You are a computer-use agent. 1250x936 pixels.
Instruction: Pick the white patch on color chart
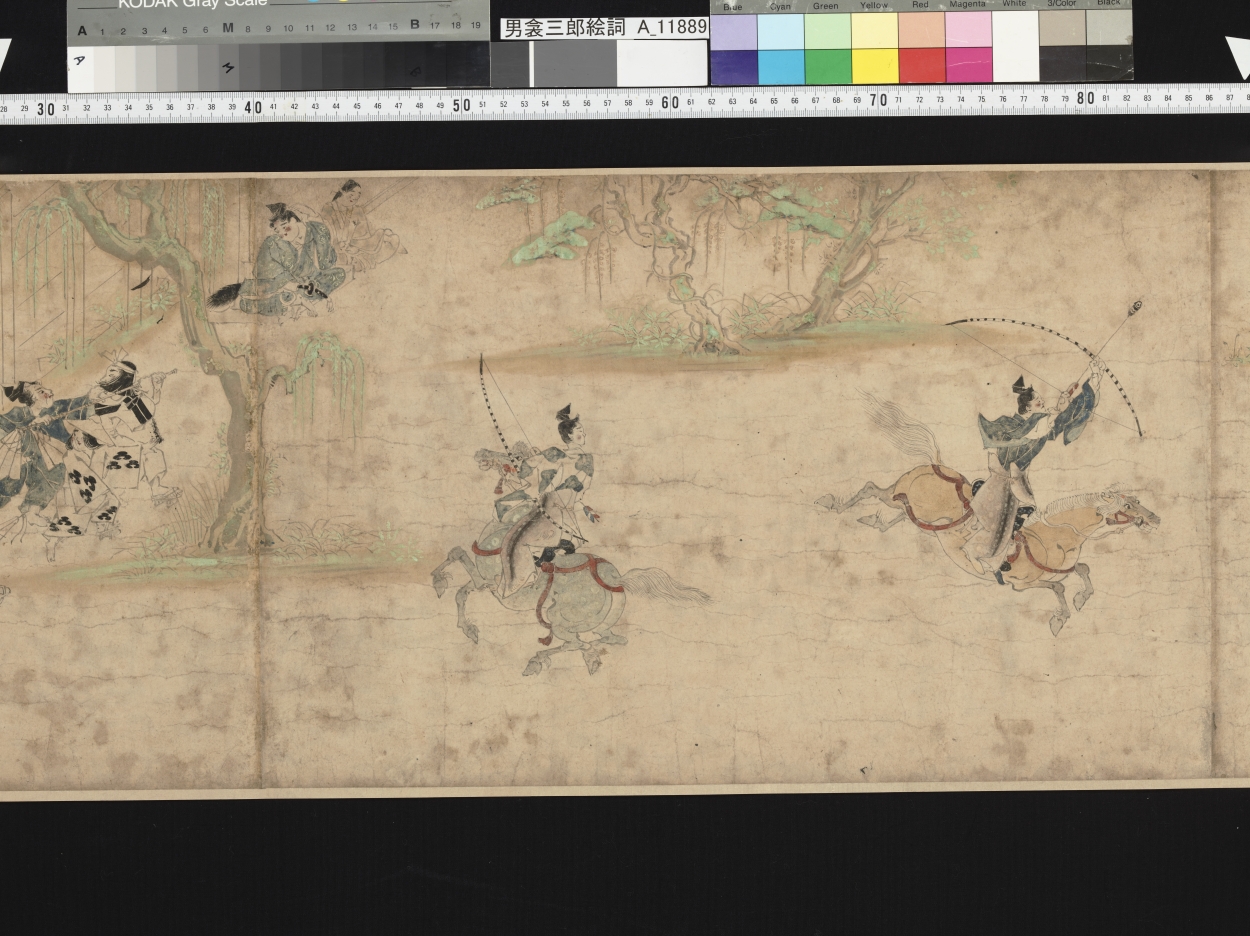[1015, 47]
